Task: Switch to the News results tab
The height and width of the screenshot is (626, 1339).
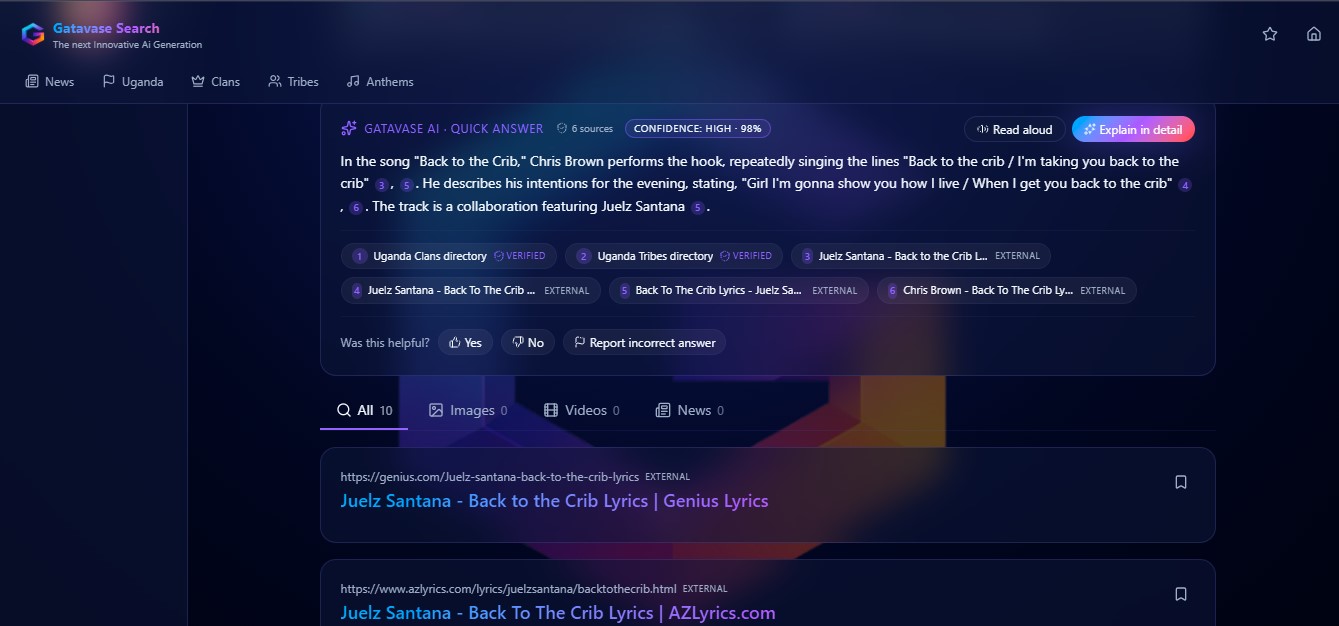Action: [689, 410]
